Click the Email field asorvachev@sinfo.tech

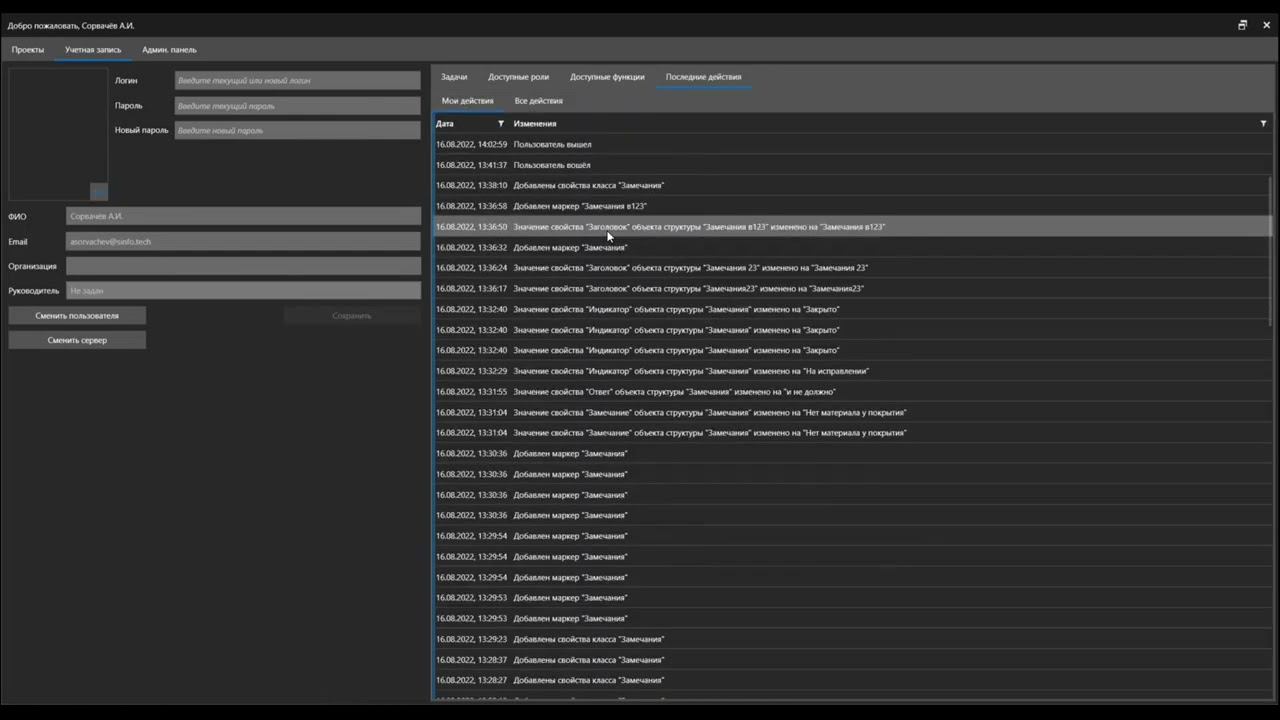[244, 241]
